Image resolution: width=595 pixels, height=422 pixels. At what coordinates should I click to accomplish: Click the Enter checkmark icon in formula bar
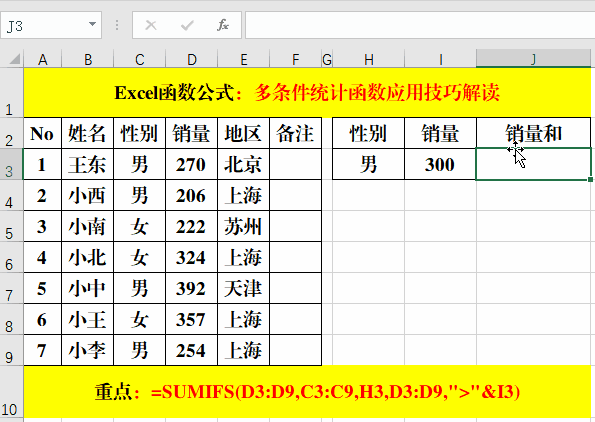(187, 25)
